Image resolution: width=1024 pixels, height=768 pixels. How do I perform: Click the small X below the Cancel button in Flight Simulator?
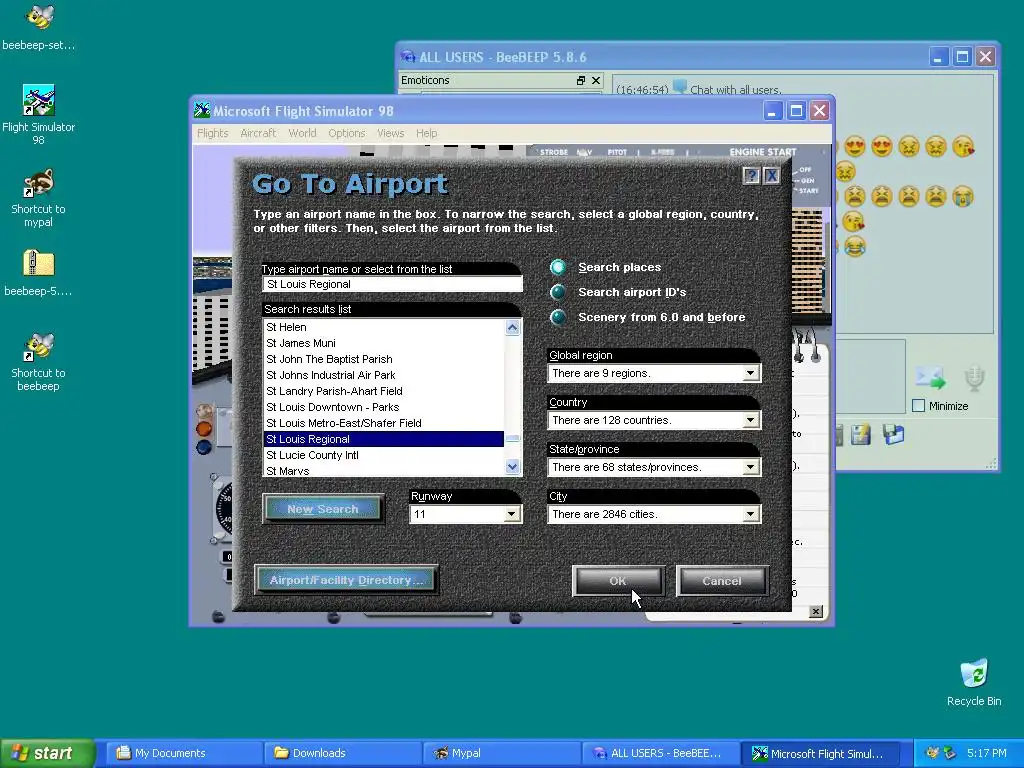pos(816,611)
